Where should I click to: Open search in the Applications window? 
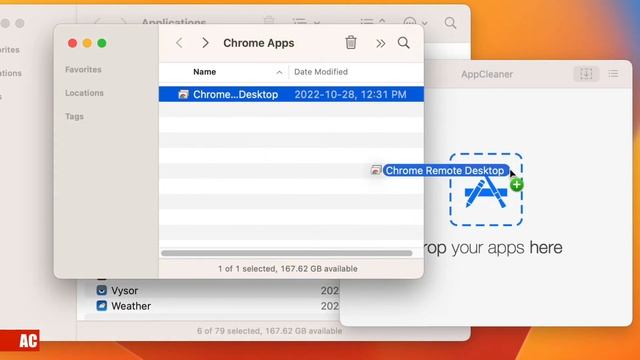450,23
